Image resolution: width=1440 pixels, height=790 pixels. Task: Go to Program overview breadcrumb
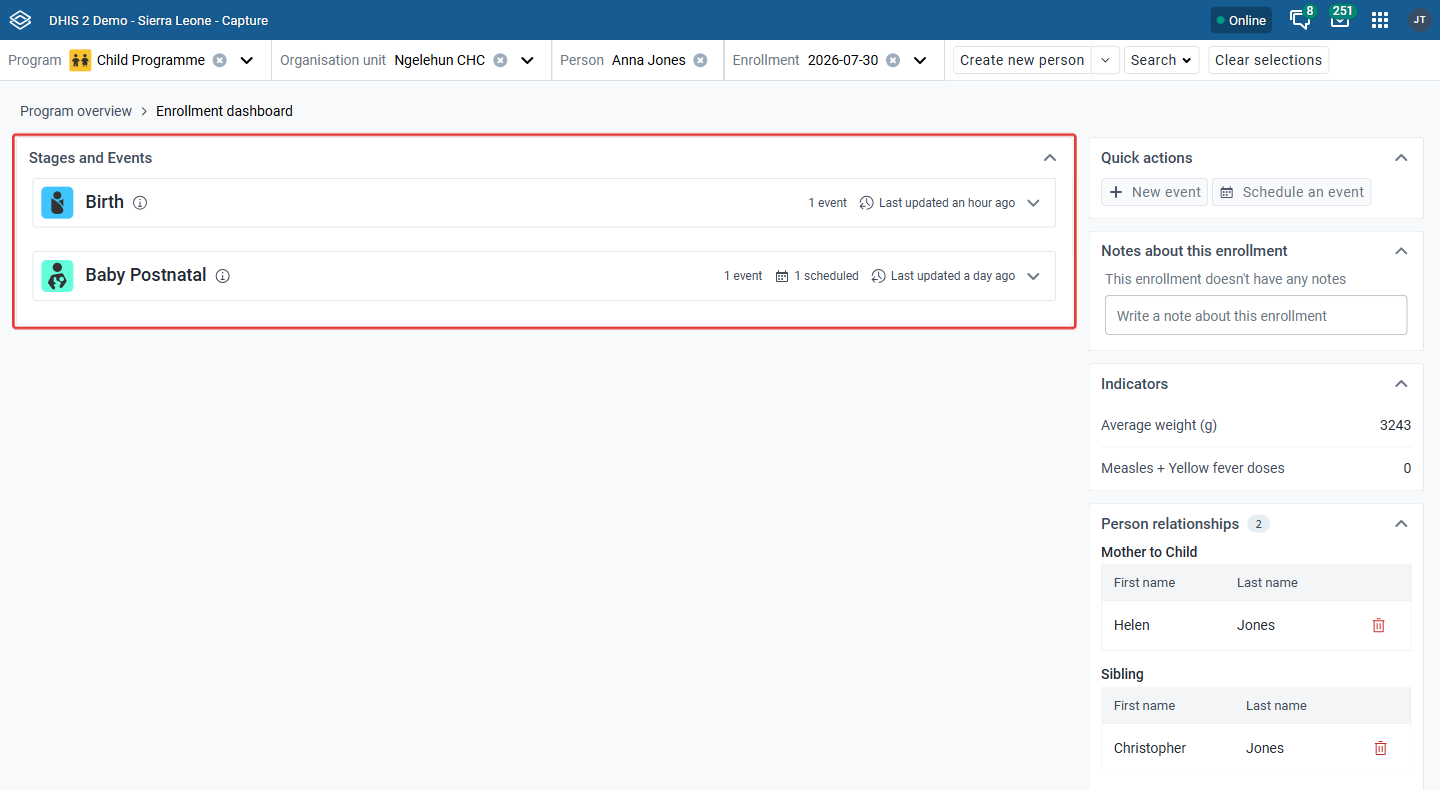click(x=76, y=111)
